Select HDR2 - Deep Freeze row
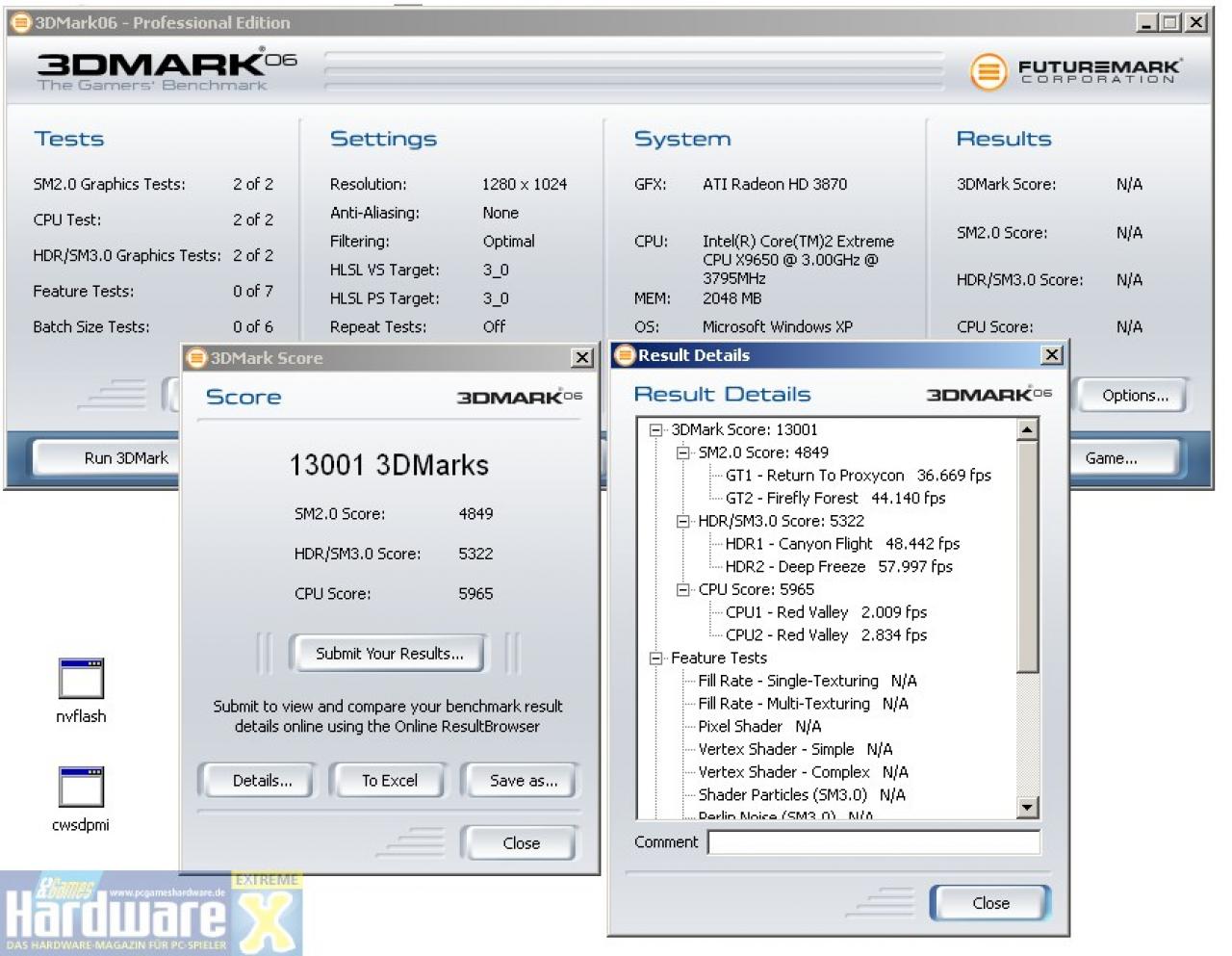The height and width of the screenshot is (956, 1232). pos(838,567)
